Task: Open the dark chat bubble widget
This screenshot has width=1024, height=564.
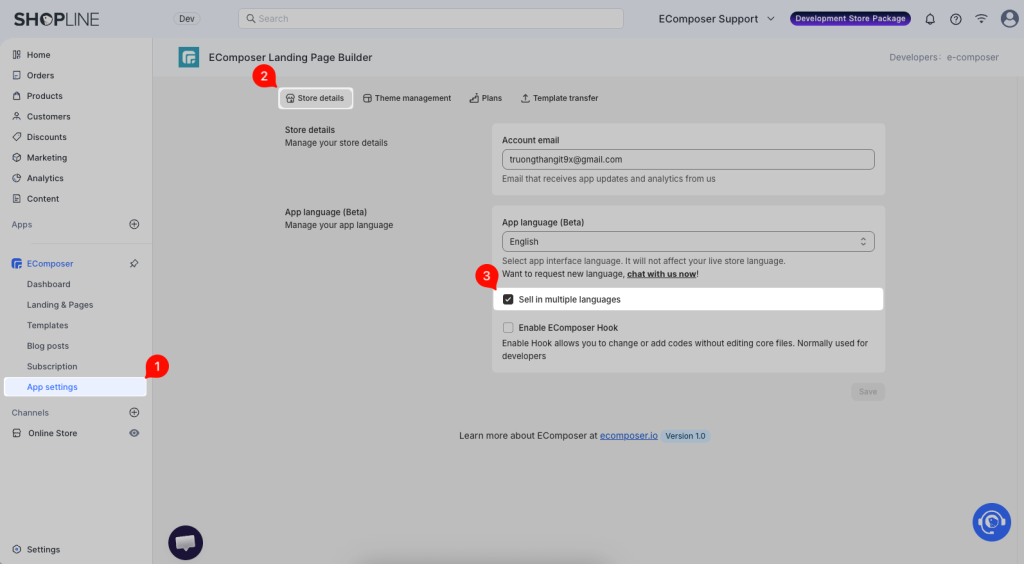Action: [x=185, y=542]
